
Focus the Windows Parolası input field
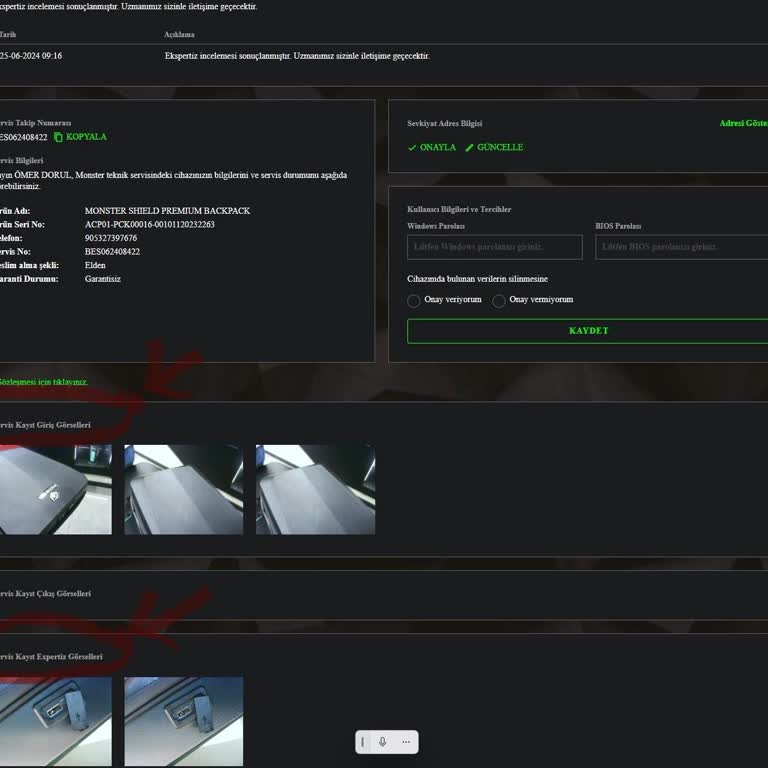495,247
